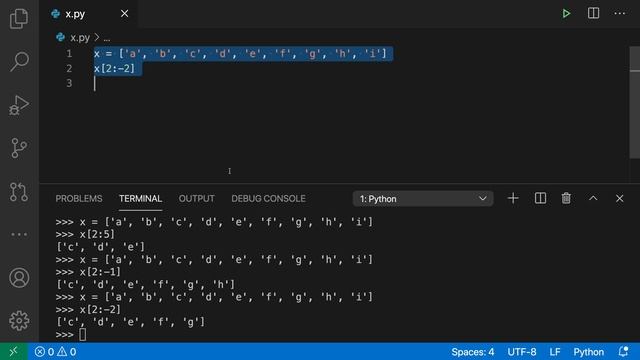Click terminal output ending in 'h']
640x360 pixels.
[x=146, y=284]
